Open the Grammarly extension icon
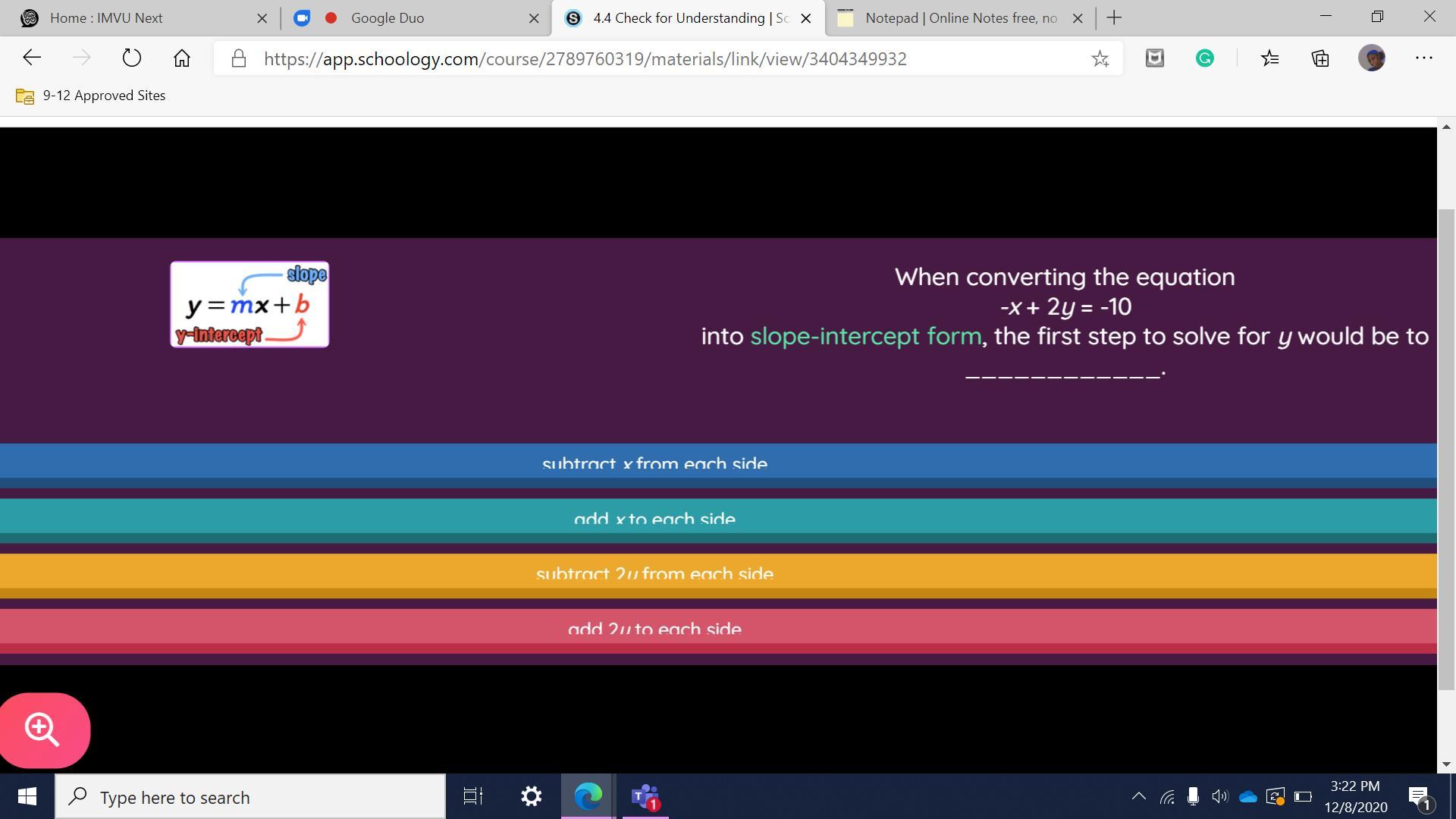 pos(1204,58)
